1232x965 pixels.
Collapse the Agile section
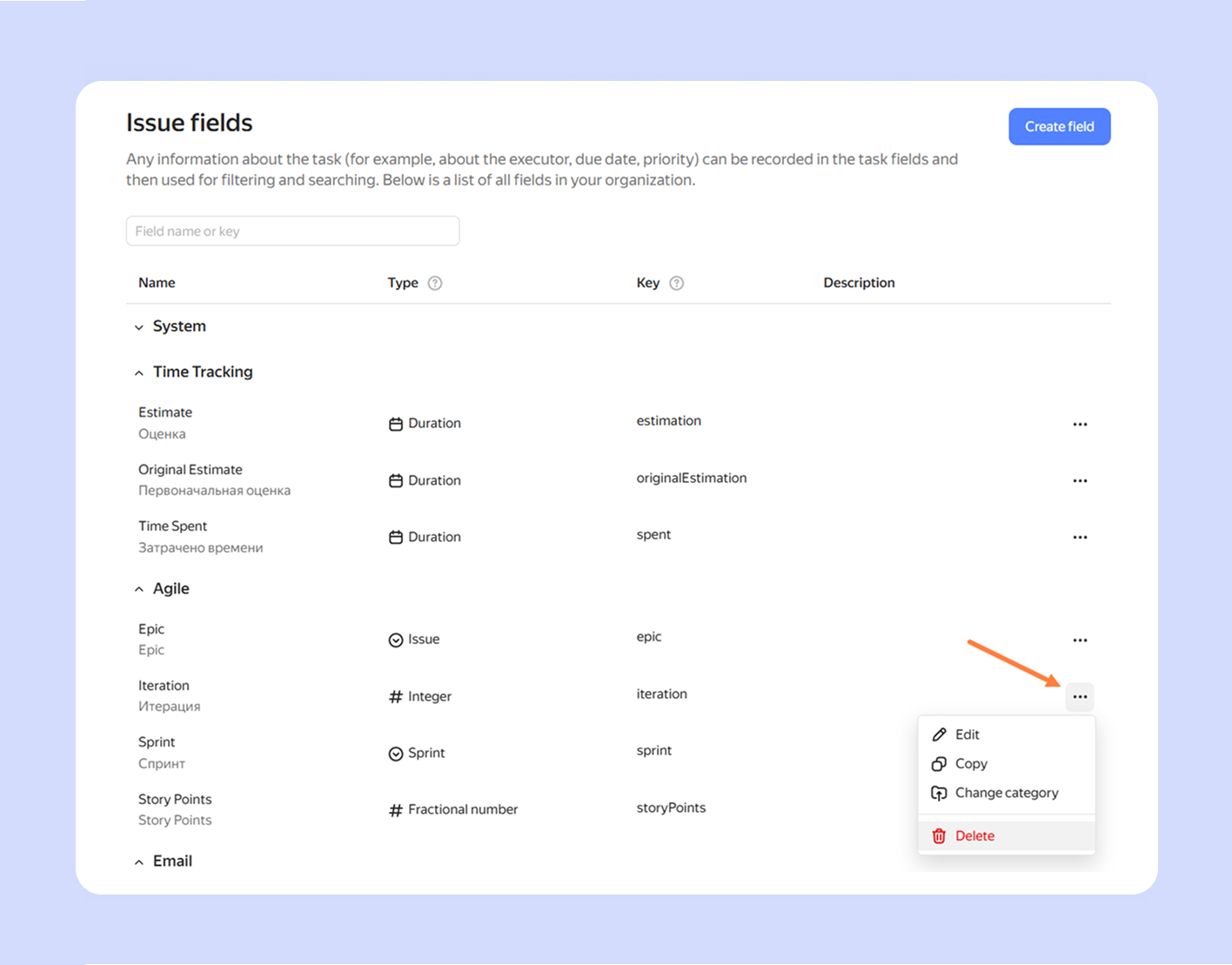click(139, 589)
